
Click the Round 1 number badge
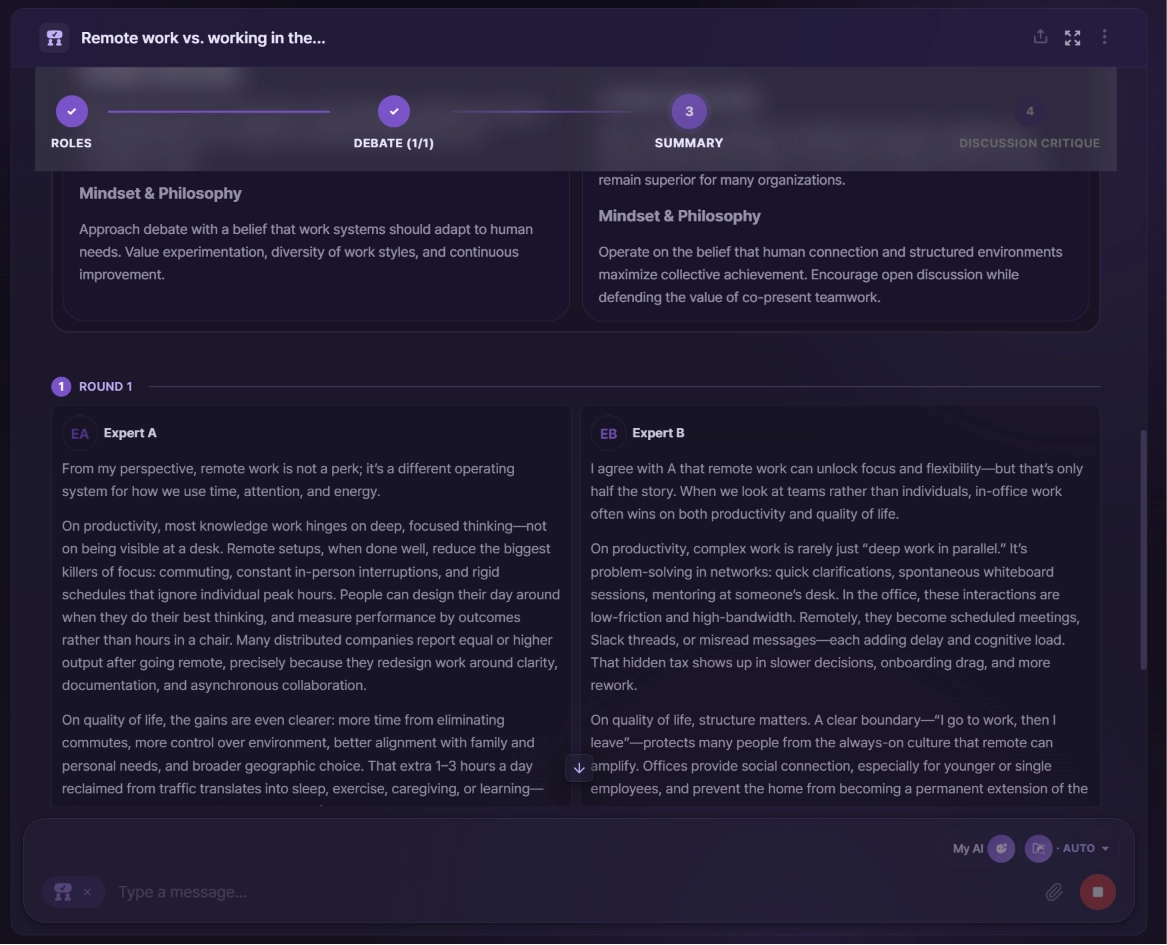point(61,387)
